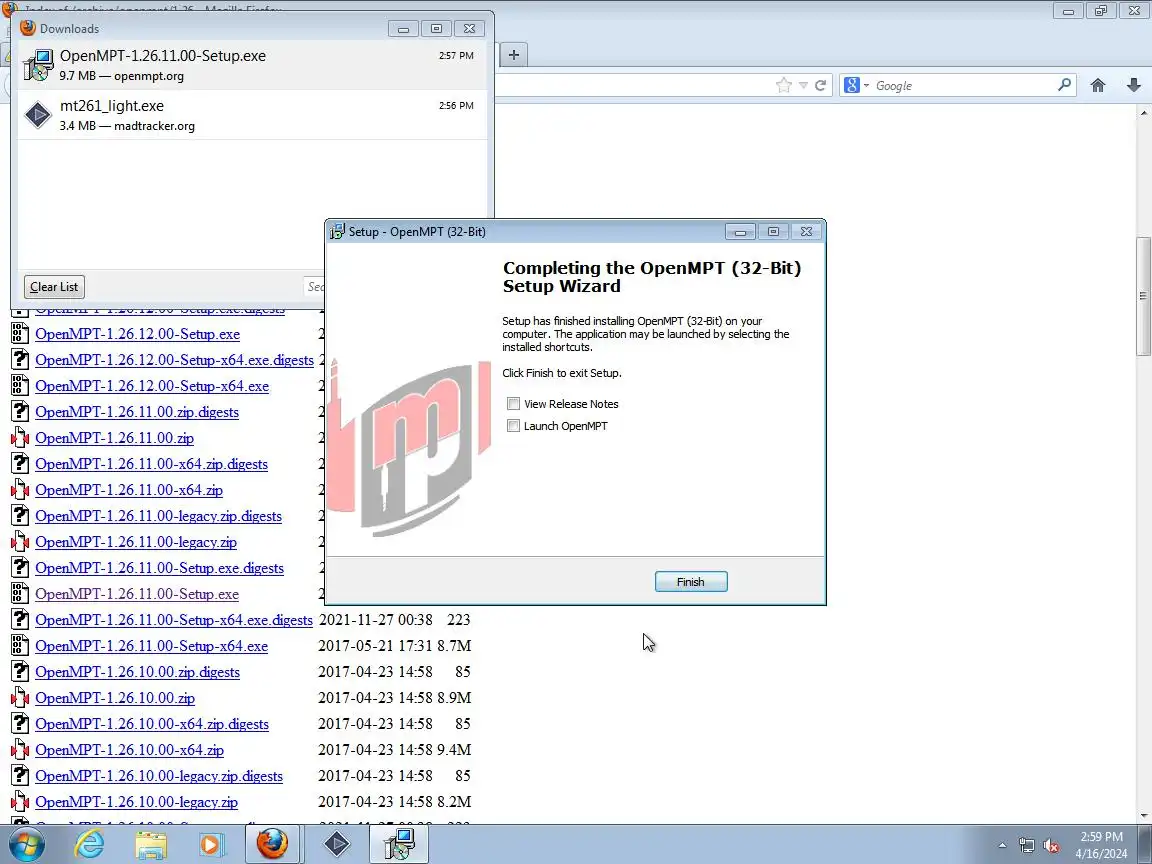
Task: Click Finish to exit Setup
Action: pos(691,581)
